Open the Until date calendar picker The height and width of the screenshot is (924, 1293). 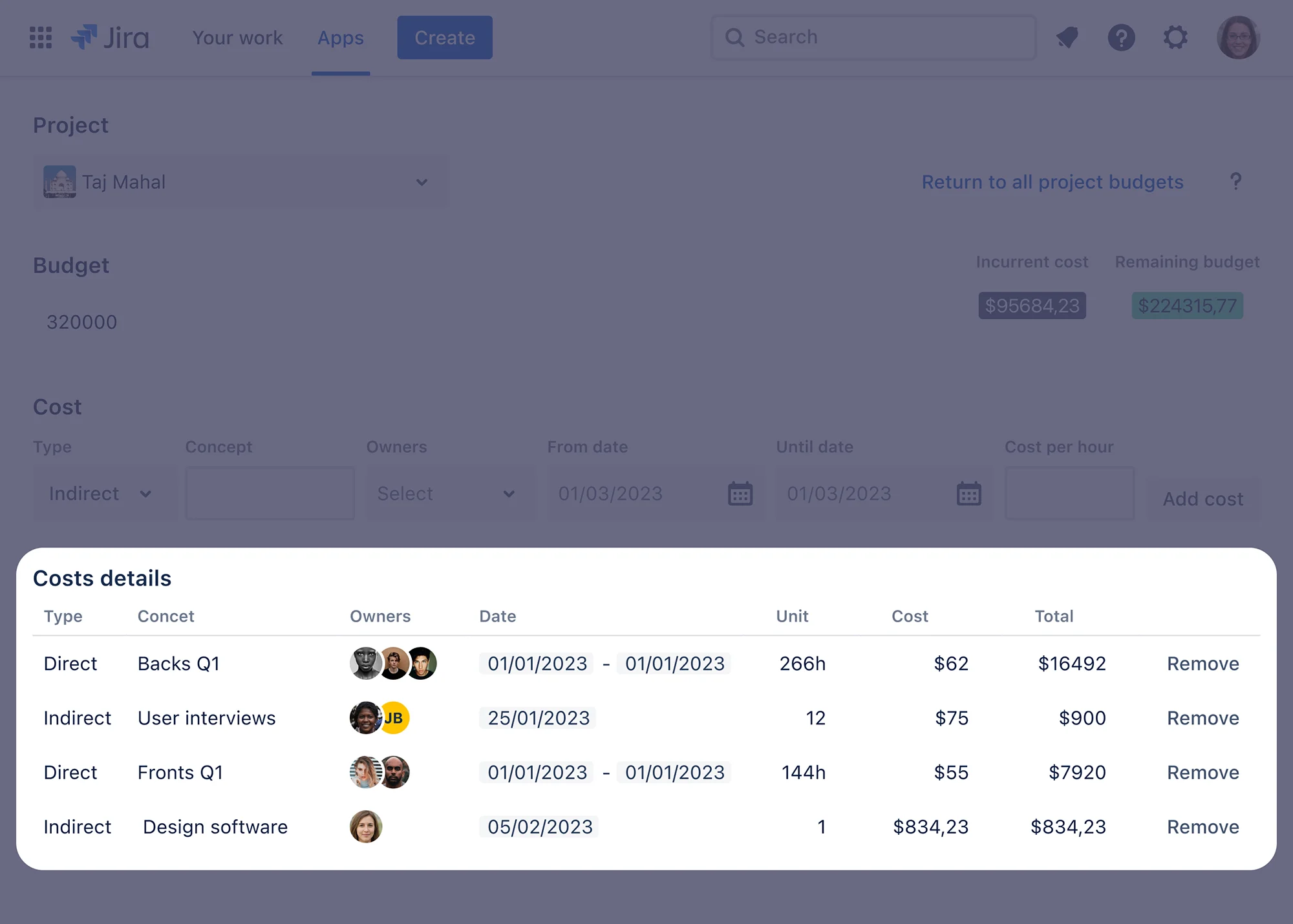(x=968, y=493)
